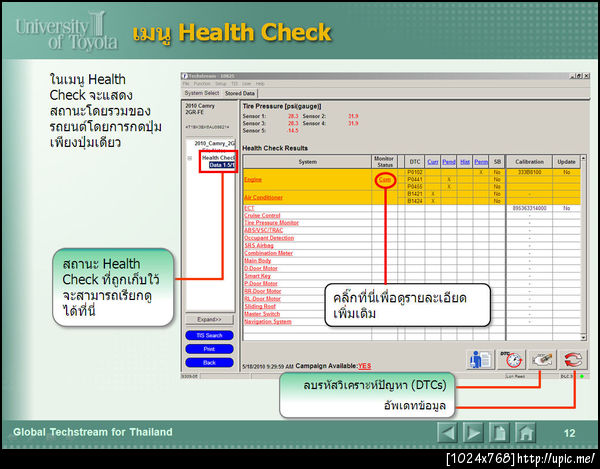Image resolution: width=600 pixels, height=469 pixels.
Task: Click the Expand>> button
Action: [x=209, y=319]
